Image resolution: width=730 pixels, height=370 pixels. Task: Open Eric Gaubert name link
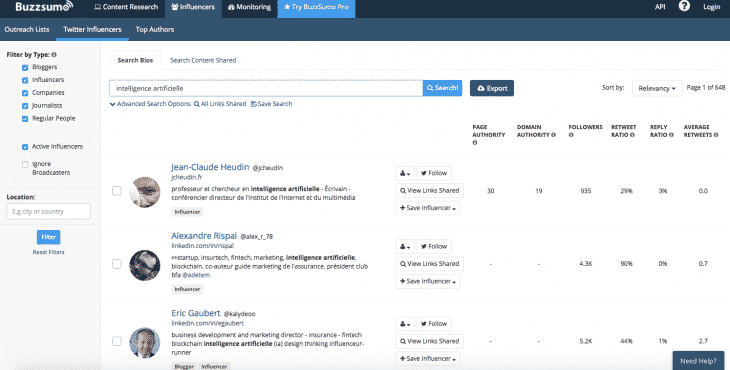tap(196, 313)
